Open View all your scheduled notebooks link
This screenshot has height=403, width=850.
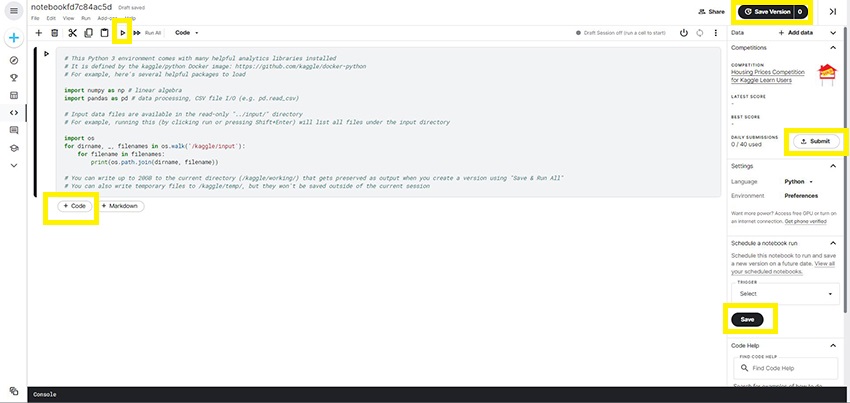tap(783, 267)
